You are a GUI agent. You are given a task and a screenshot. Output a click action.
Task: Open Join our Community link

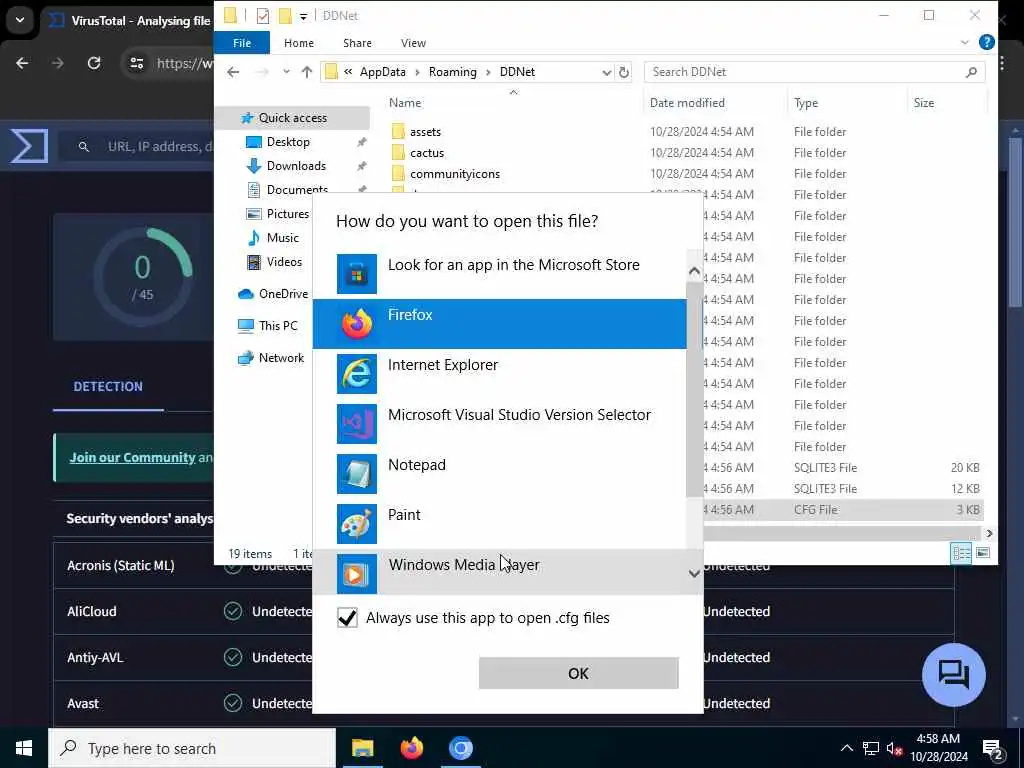[x=133, y=457]
